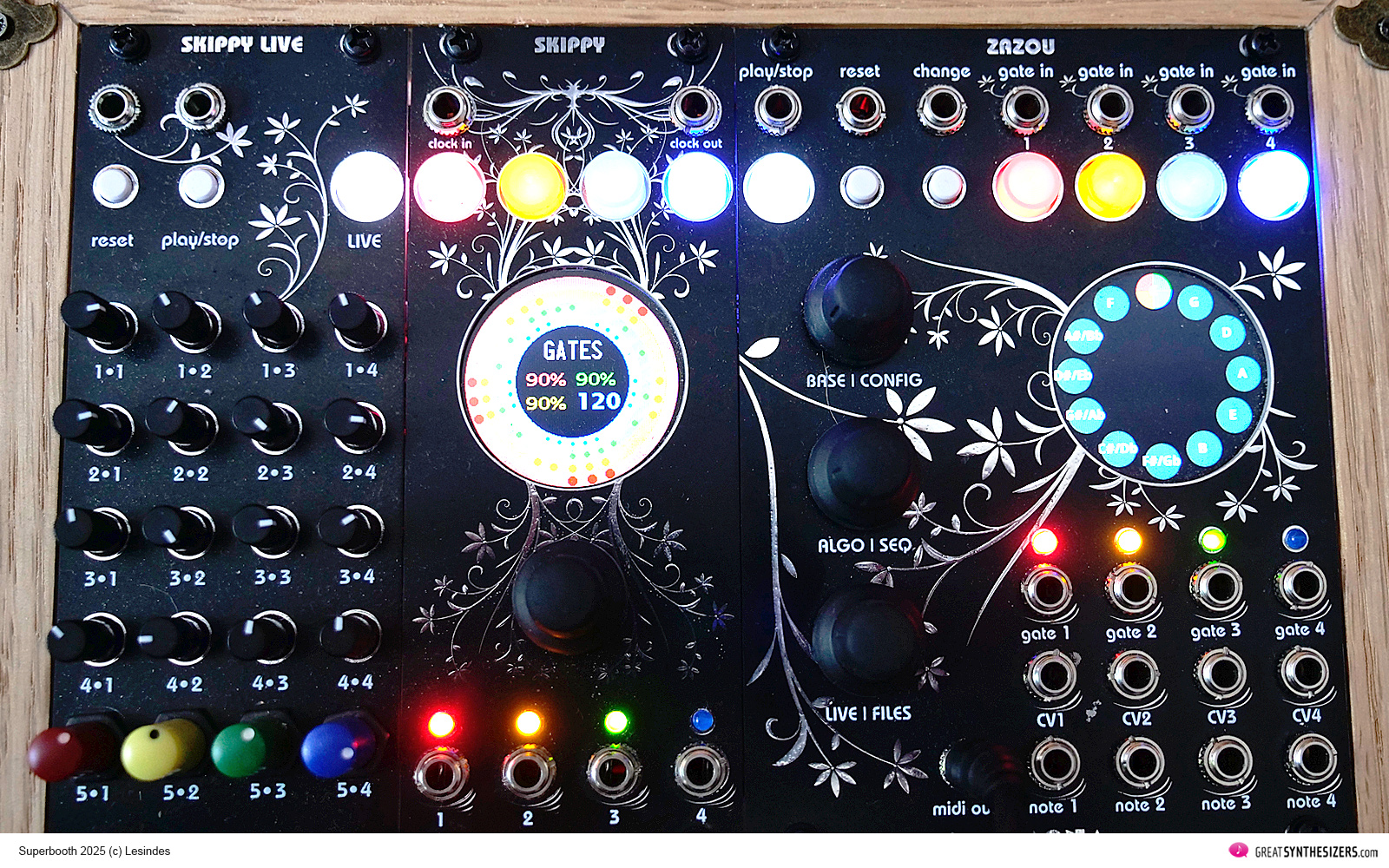Tap the Skippy Live reset button
The image size is (1389, 868).
coord(115,186)
